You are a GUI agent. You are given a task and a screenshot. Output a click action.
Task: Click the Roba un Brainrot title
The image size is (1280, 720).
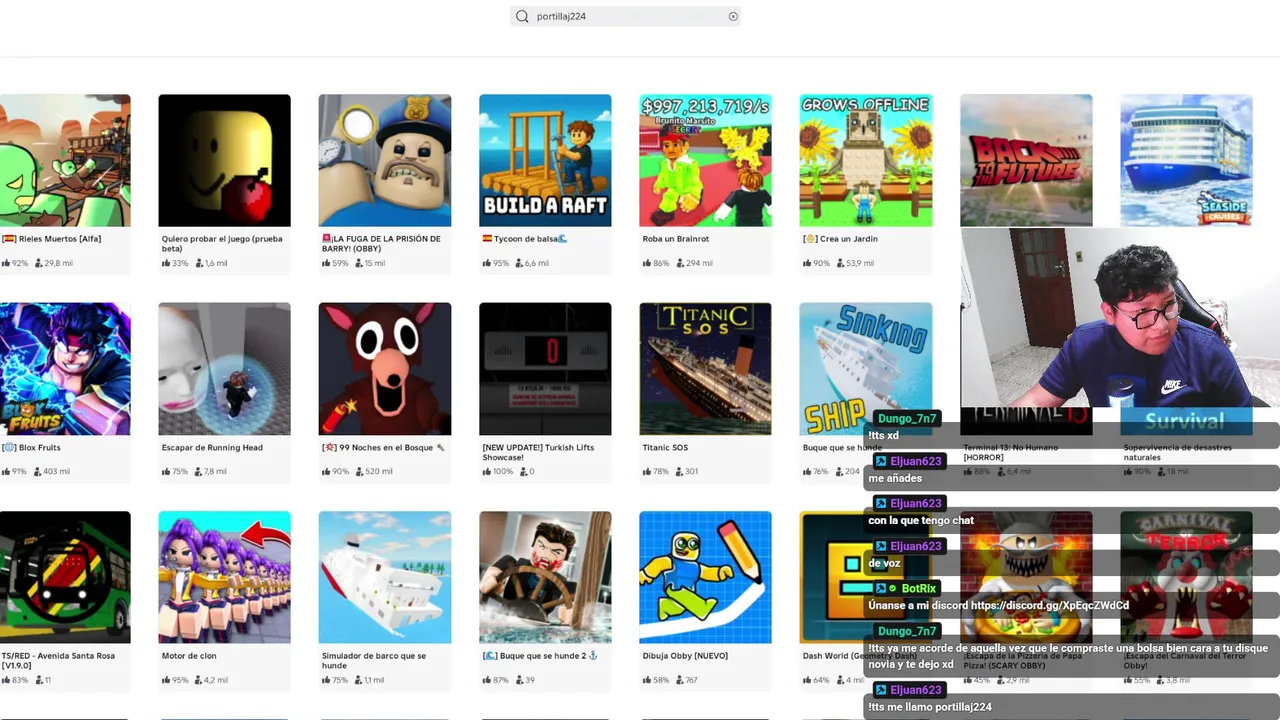tap(676, 239)
